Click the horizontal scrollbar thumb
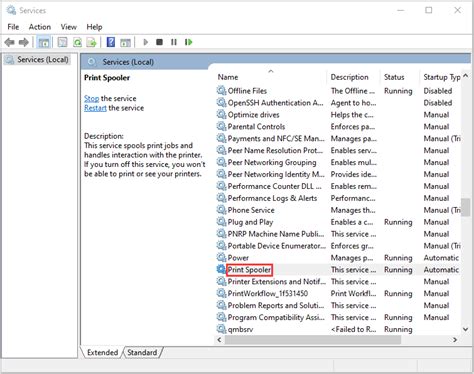 click(x=313, y=340)
